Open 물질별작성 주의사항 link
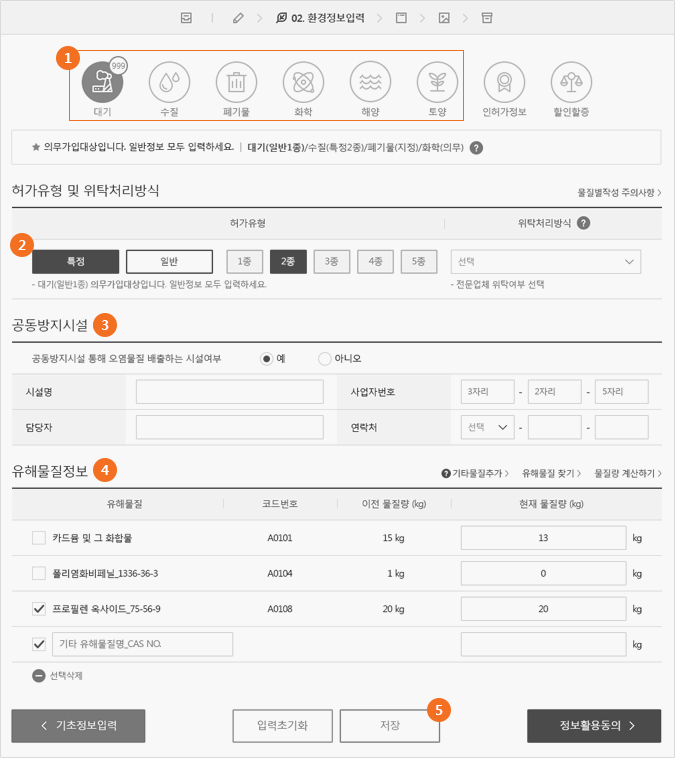675x758 pixels. [x=619, y=192]
